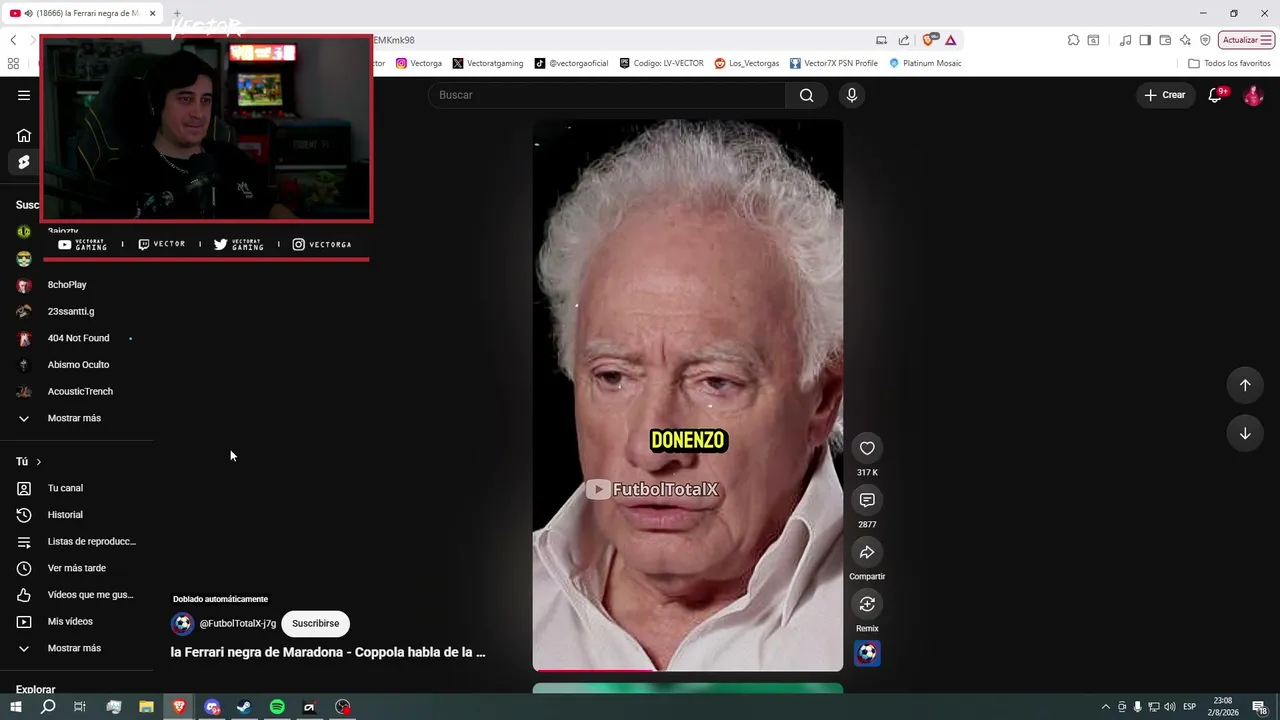The height and width of the screenshot is (720, 1280).
Task: Open Vector7X PSN Profile bookmark
Action: coord(833,63)
